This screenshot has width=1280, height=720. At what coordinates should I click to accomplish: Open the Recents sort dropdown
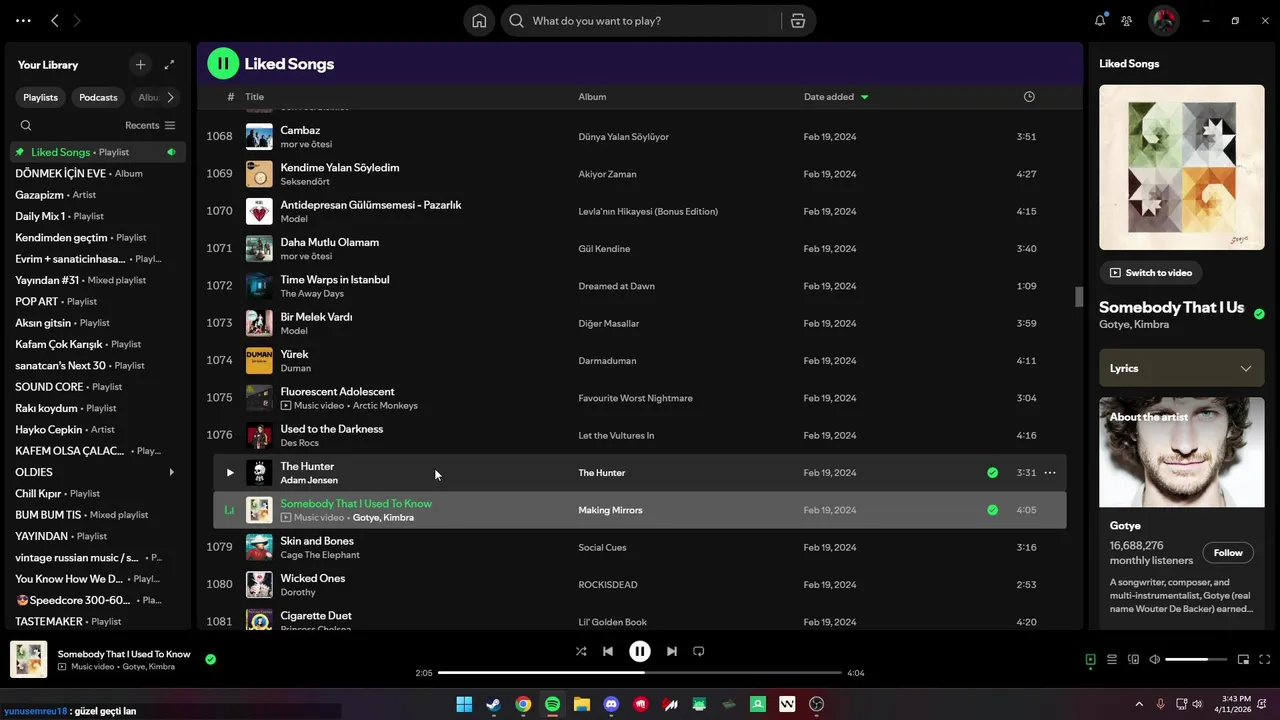(x=150, y=125)
